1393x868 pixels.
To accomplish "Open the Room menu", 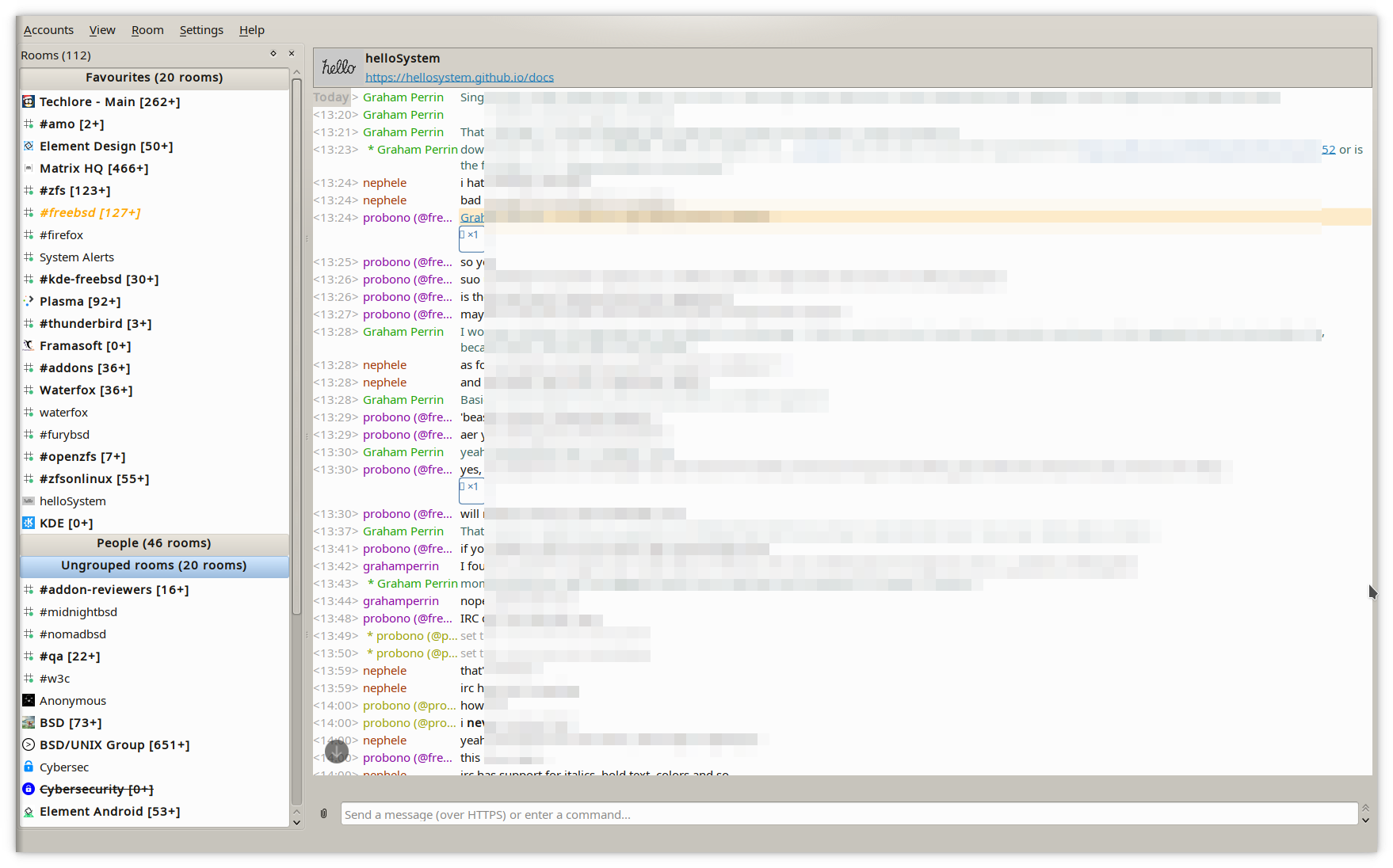I will pyautogui.click(x=147, y=29).
